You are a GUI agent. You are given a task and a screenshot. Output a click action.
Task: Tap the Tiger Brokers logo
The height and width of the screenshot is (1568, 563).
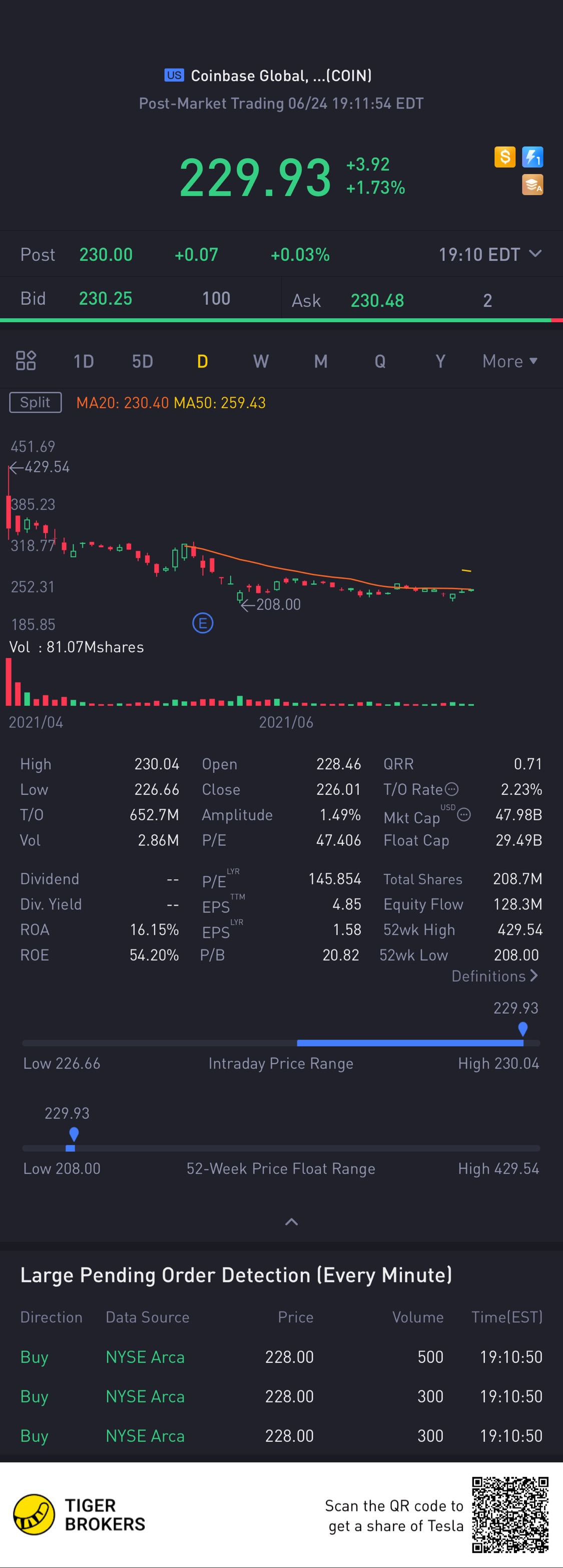coord(80,1514)
